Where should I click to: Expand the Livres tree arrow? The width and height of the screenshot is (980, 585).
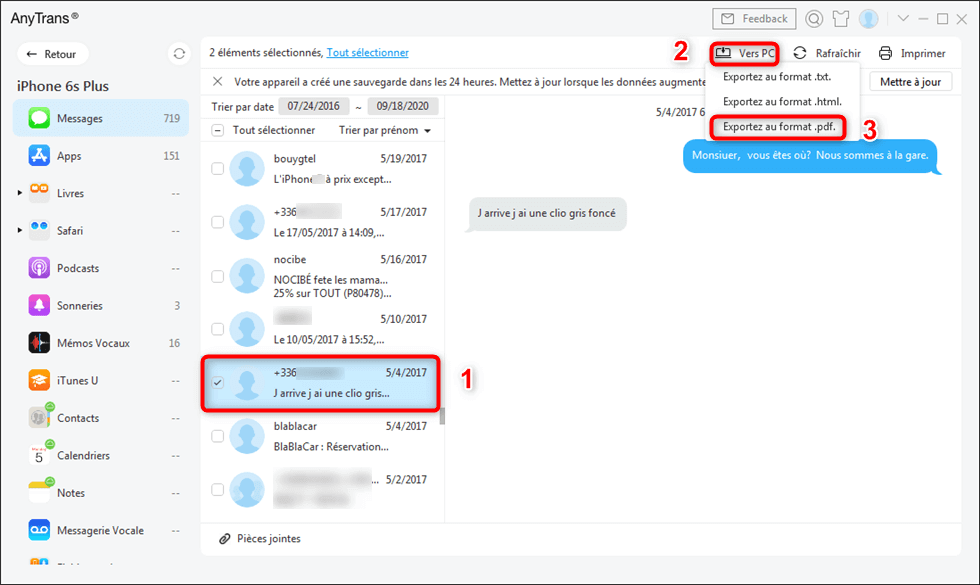(x=19, y=193)
